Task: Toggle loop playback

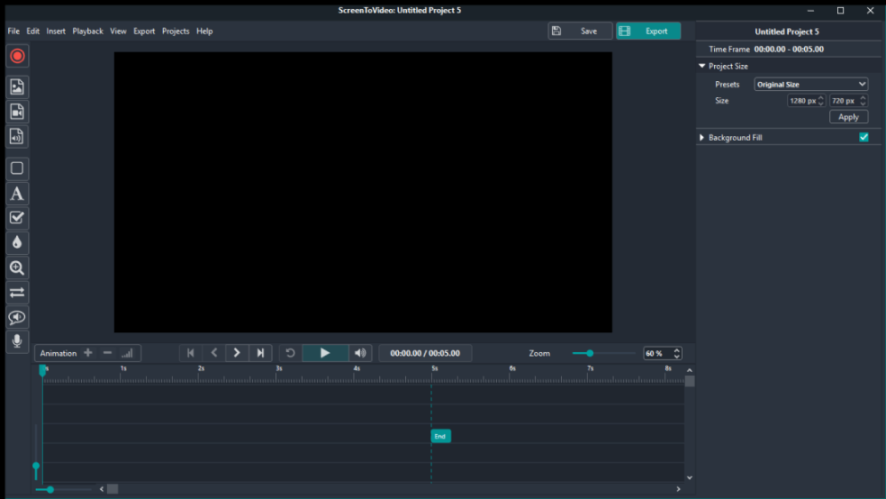Action: [290, 353]
